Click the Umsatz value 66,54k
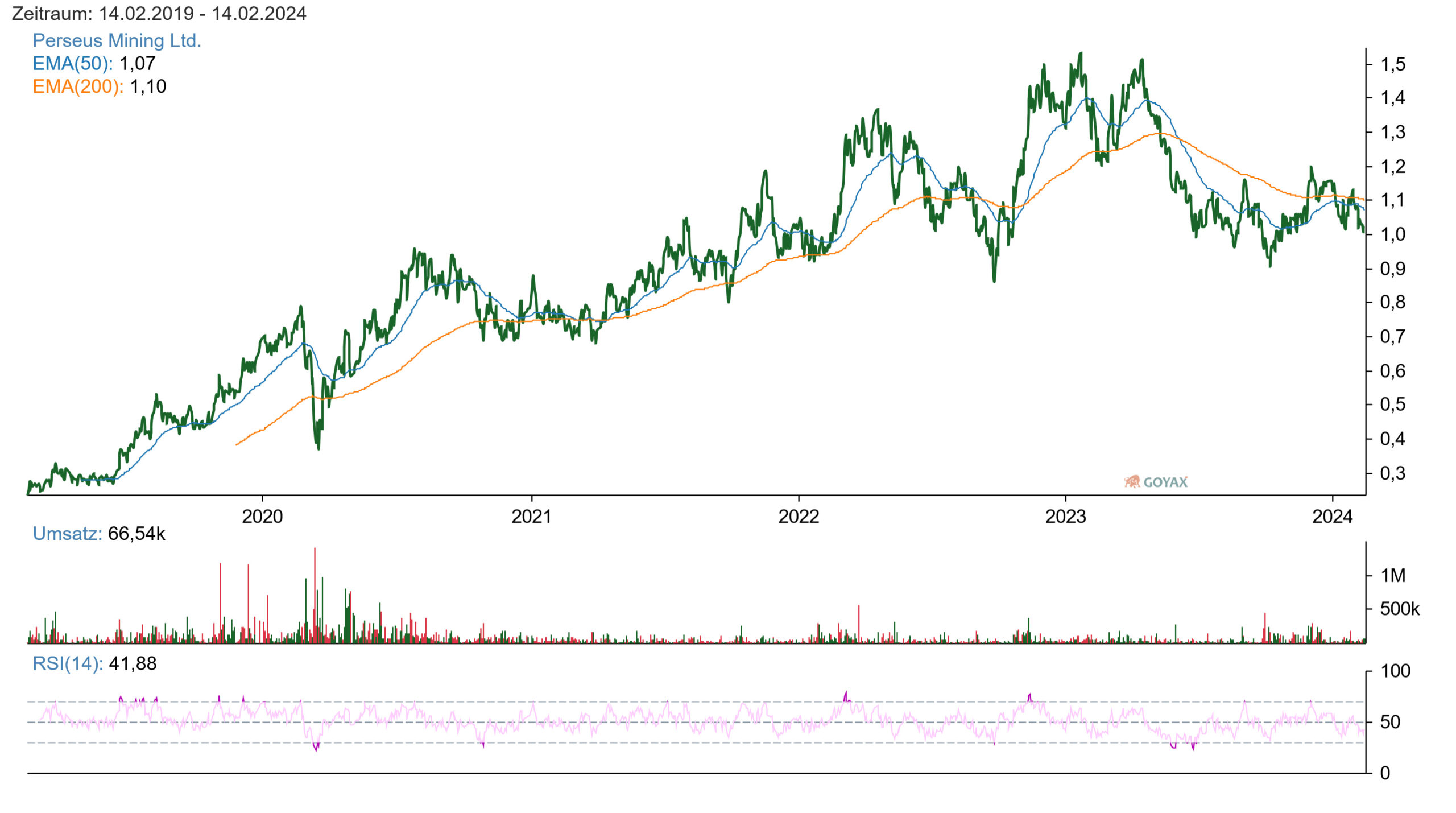Image resolution: width=1456 pixels, height=813 pixels. [136, 534]
